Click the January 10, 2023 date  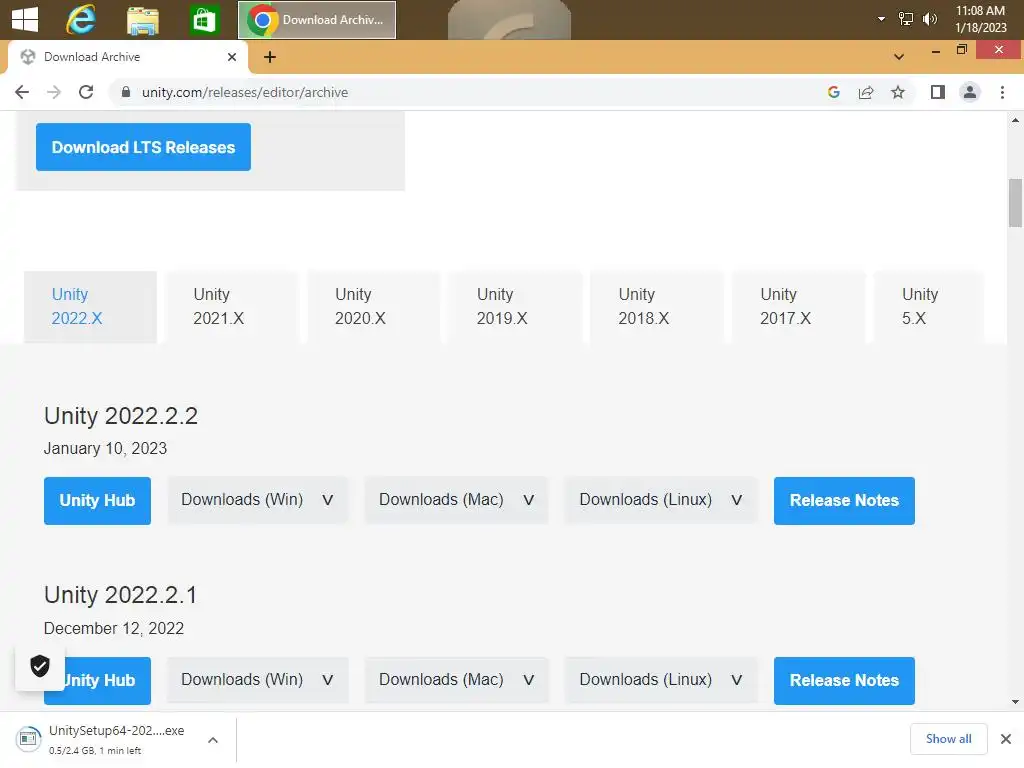pos(105,449)
